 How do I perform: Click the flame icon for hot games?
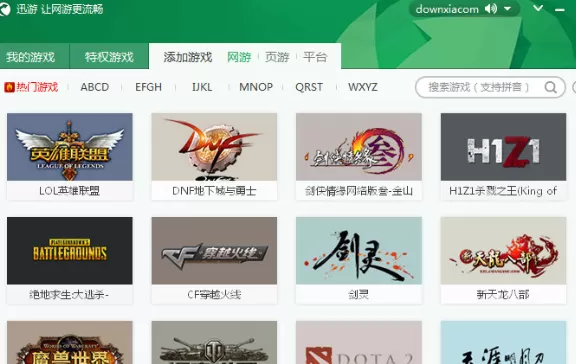click(x=9, y=87)
